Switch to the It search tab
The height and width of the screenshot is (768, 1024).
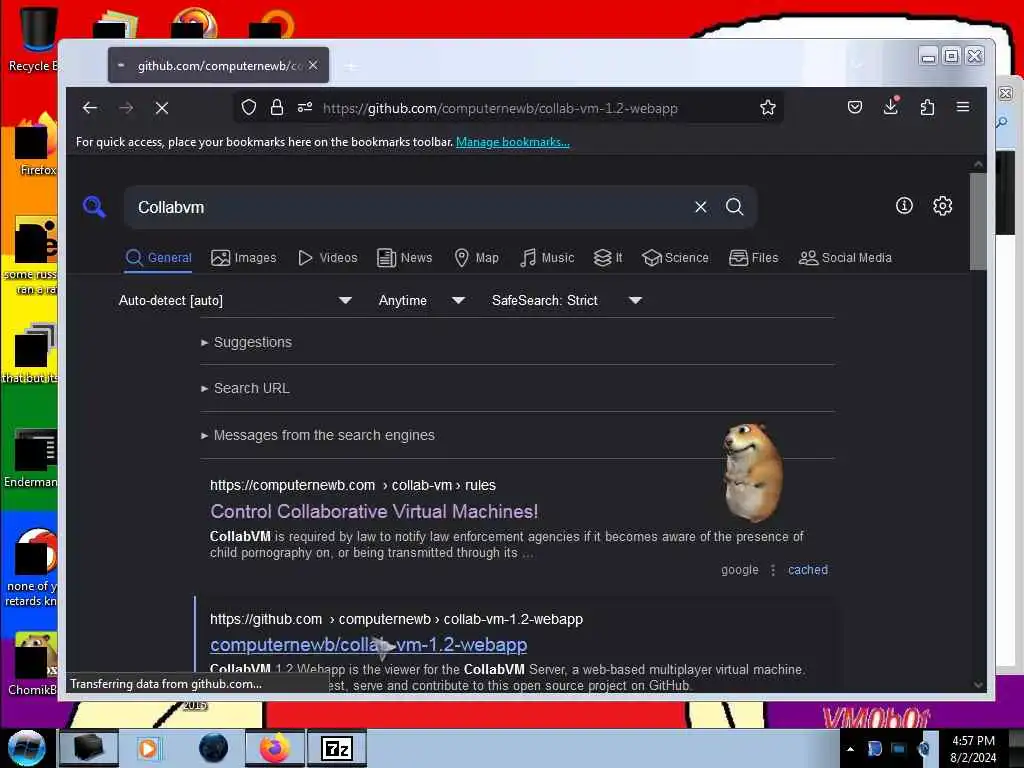click(x=608, y=258)
